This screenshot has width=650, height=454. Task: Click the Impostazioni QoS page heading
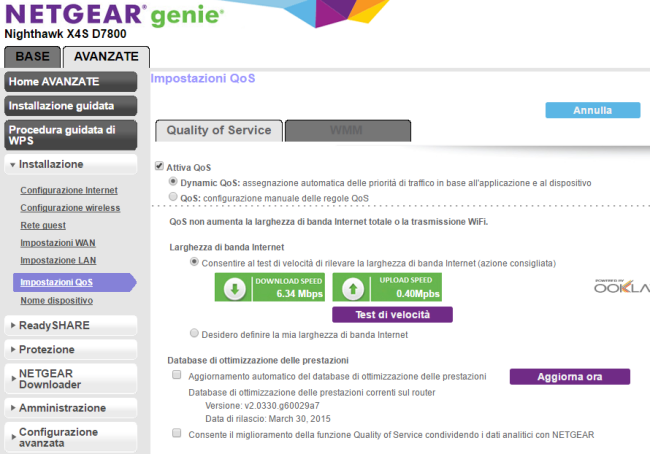(203, 78)
